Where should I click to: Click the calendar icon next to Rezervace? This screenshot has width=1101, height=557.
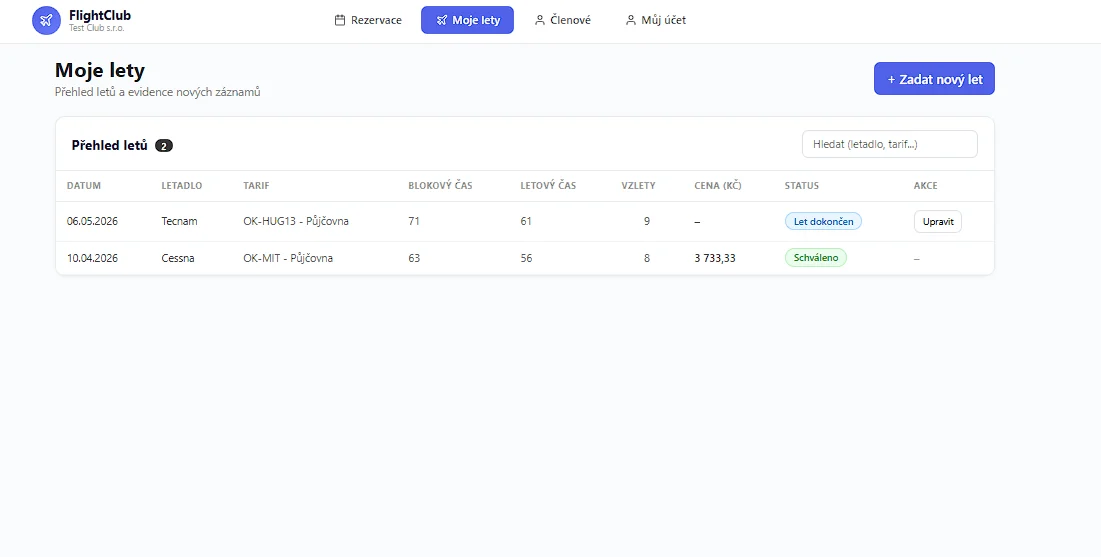340,20
